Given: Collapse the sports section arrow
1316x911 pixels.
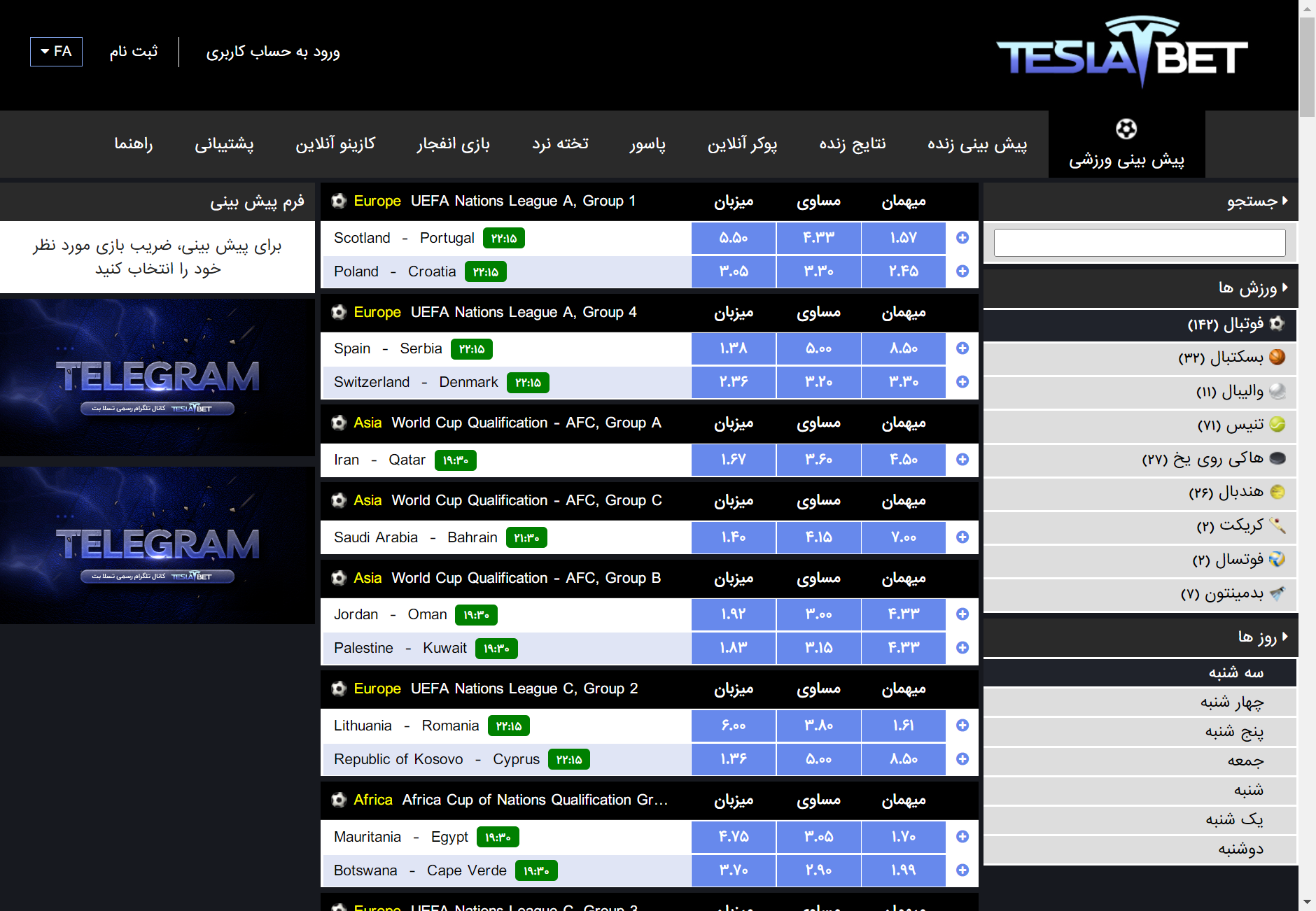Looking at the screenshot, I should click(1285, 288).
